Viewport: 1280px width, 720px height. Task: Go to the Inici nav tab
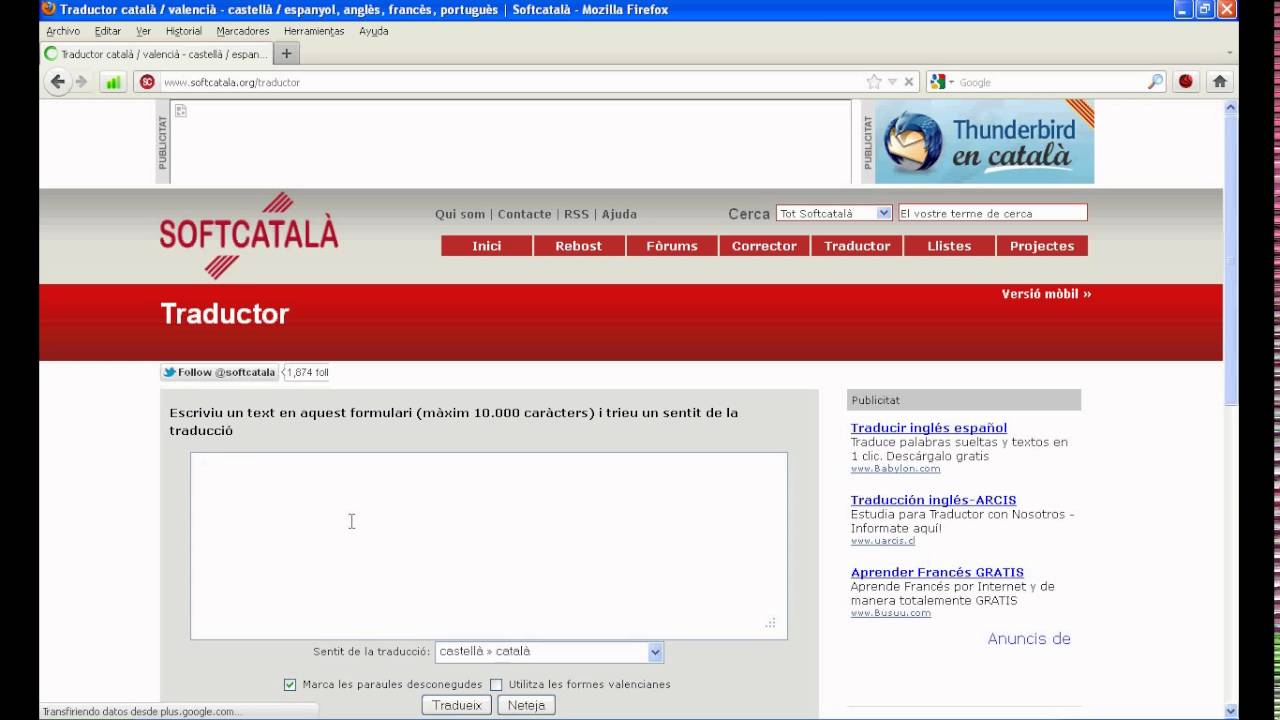click(487, 246)
